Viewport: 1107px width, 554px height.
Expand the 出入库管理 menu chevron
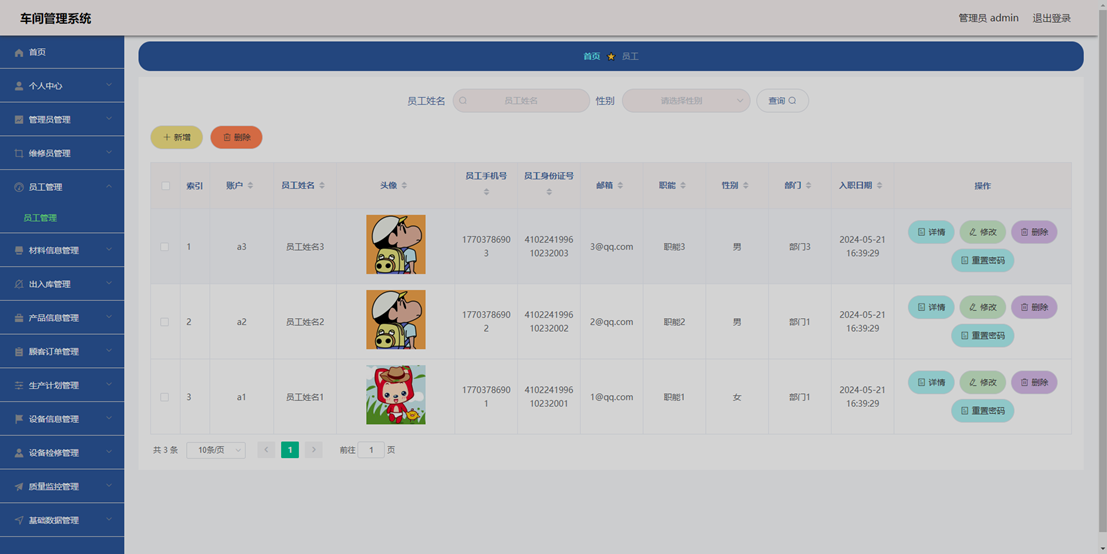[109, 284]
